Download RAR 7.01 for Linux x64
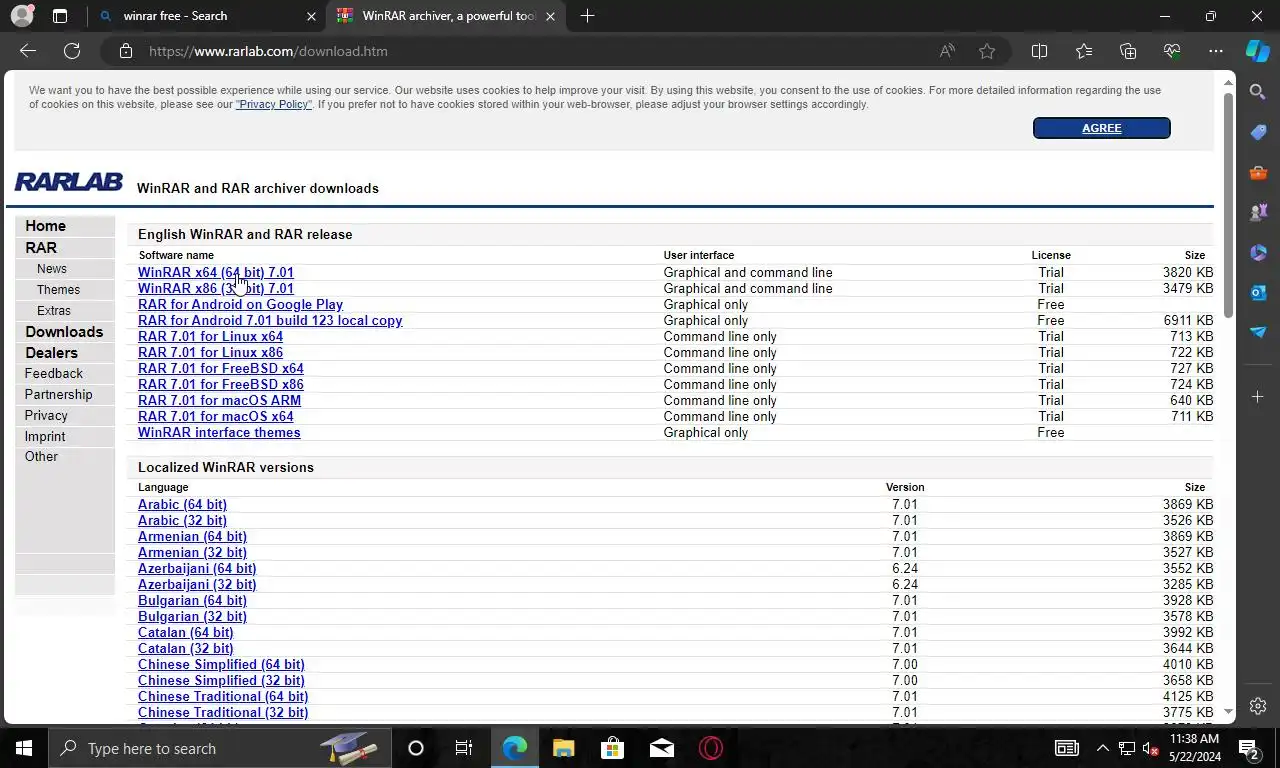 (210, 336)
